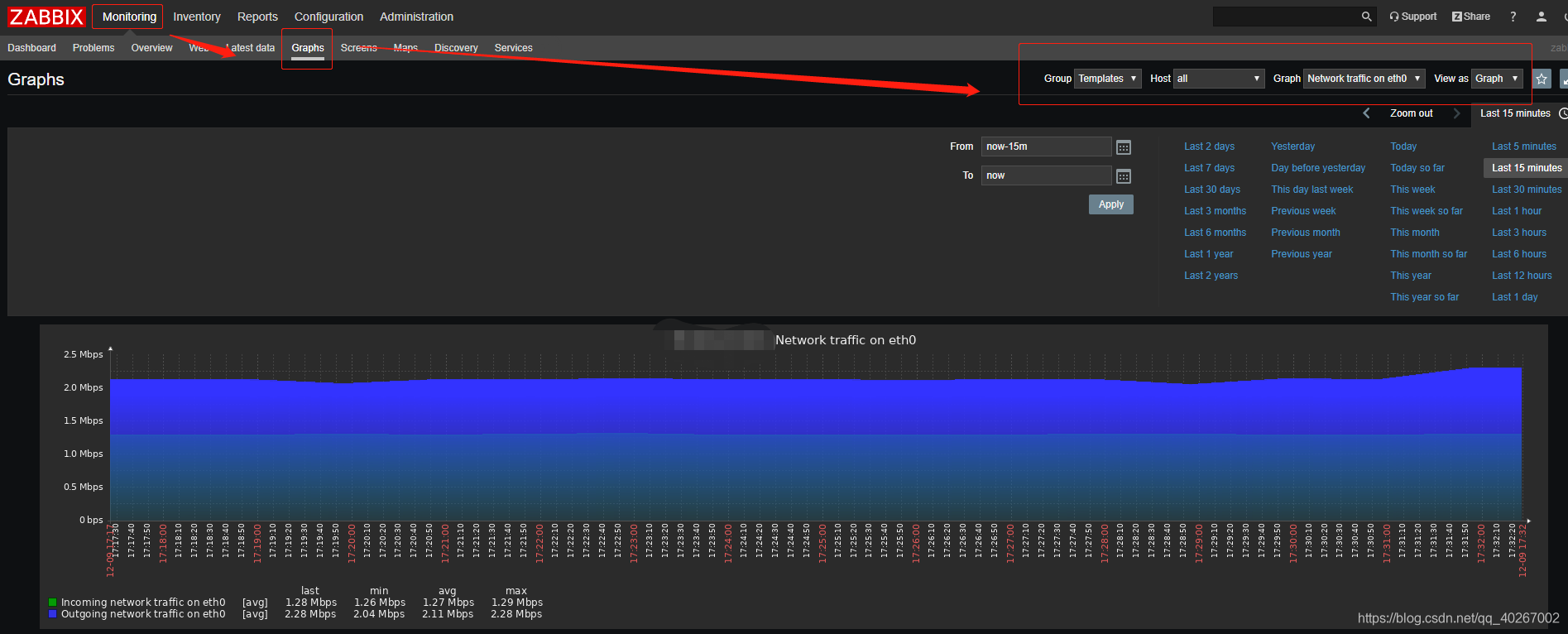The image size is (1568, 634).
Task: Select This week range
Action: click(x=1412, y=190)
